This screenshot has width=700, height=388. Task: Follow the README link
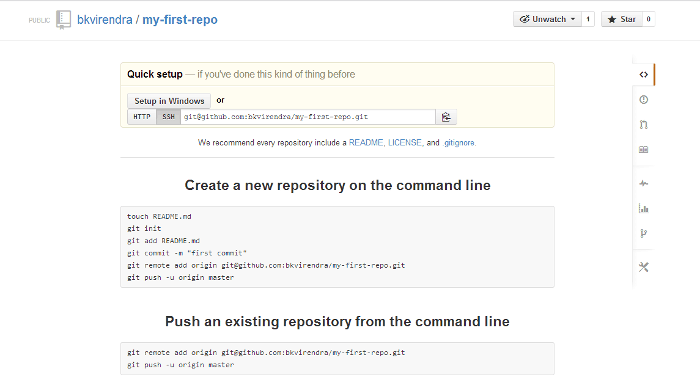pyautogui.click(x=366, y=143)
